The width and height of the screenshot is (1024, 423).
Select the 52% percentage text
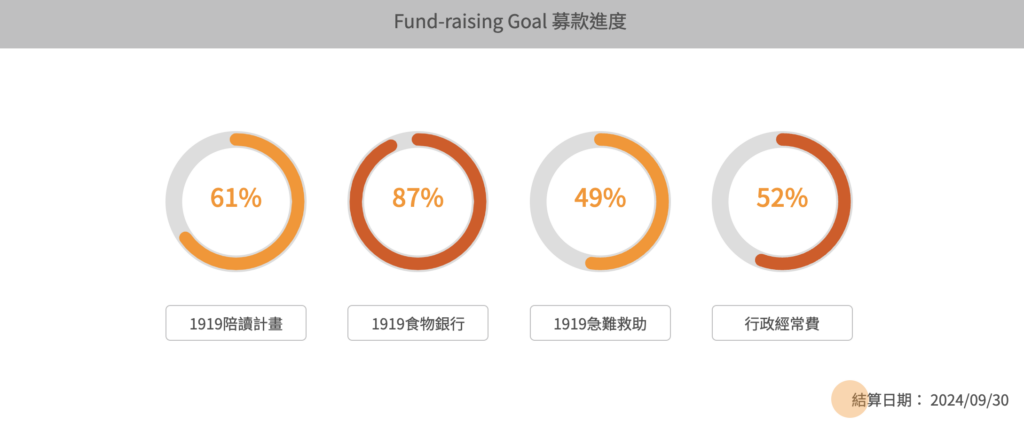pyautogui.click(x=782, y=198)
